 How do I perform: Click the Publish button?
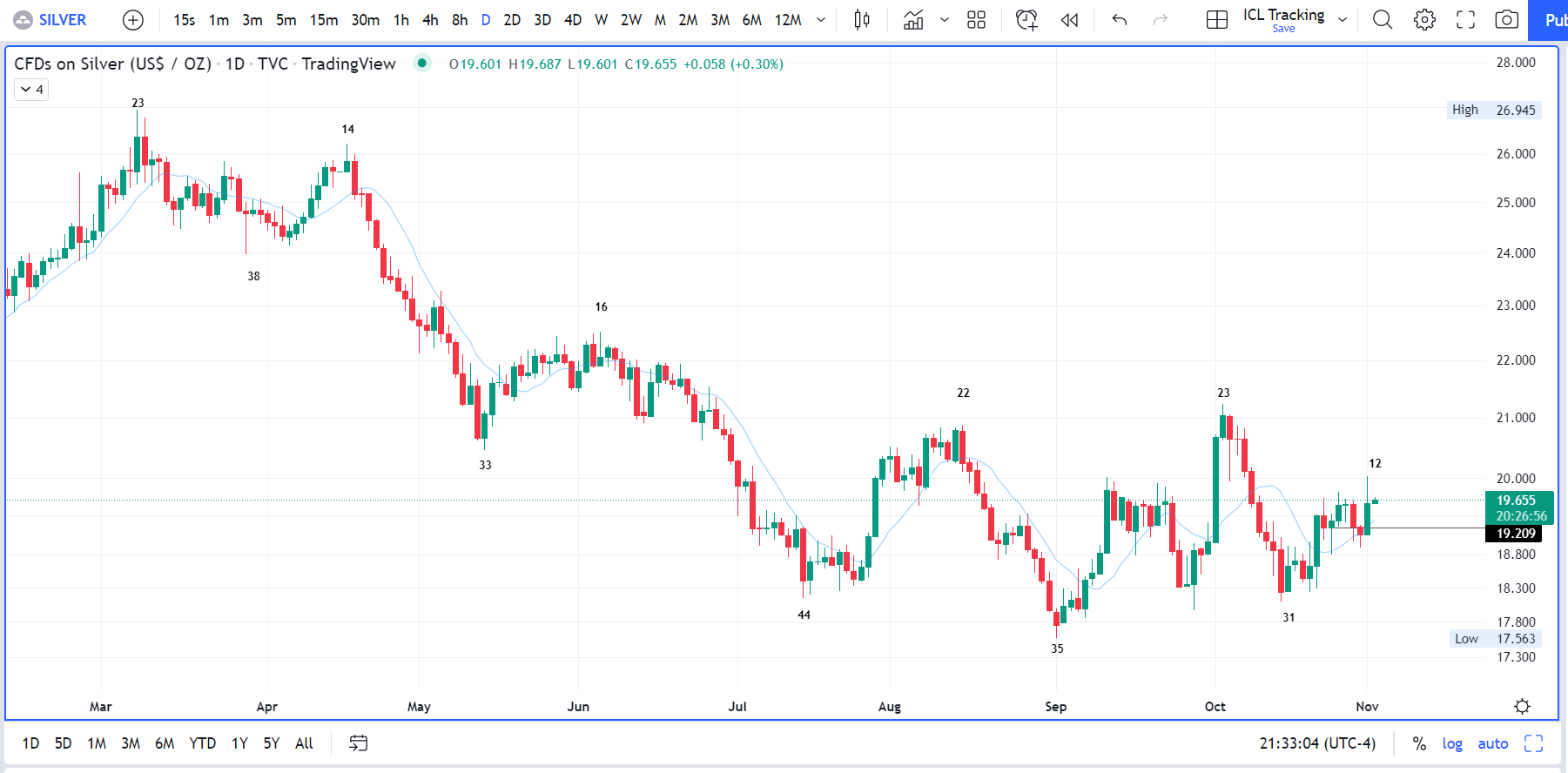click(1548, 20)
